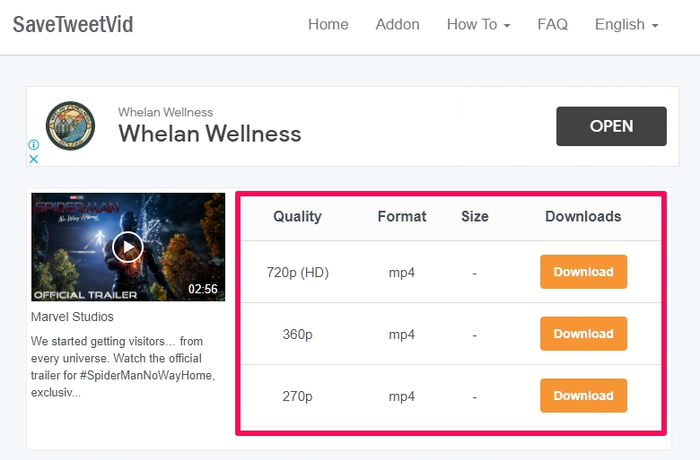Click the Spider-Man video thumbnail

128,247
